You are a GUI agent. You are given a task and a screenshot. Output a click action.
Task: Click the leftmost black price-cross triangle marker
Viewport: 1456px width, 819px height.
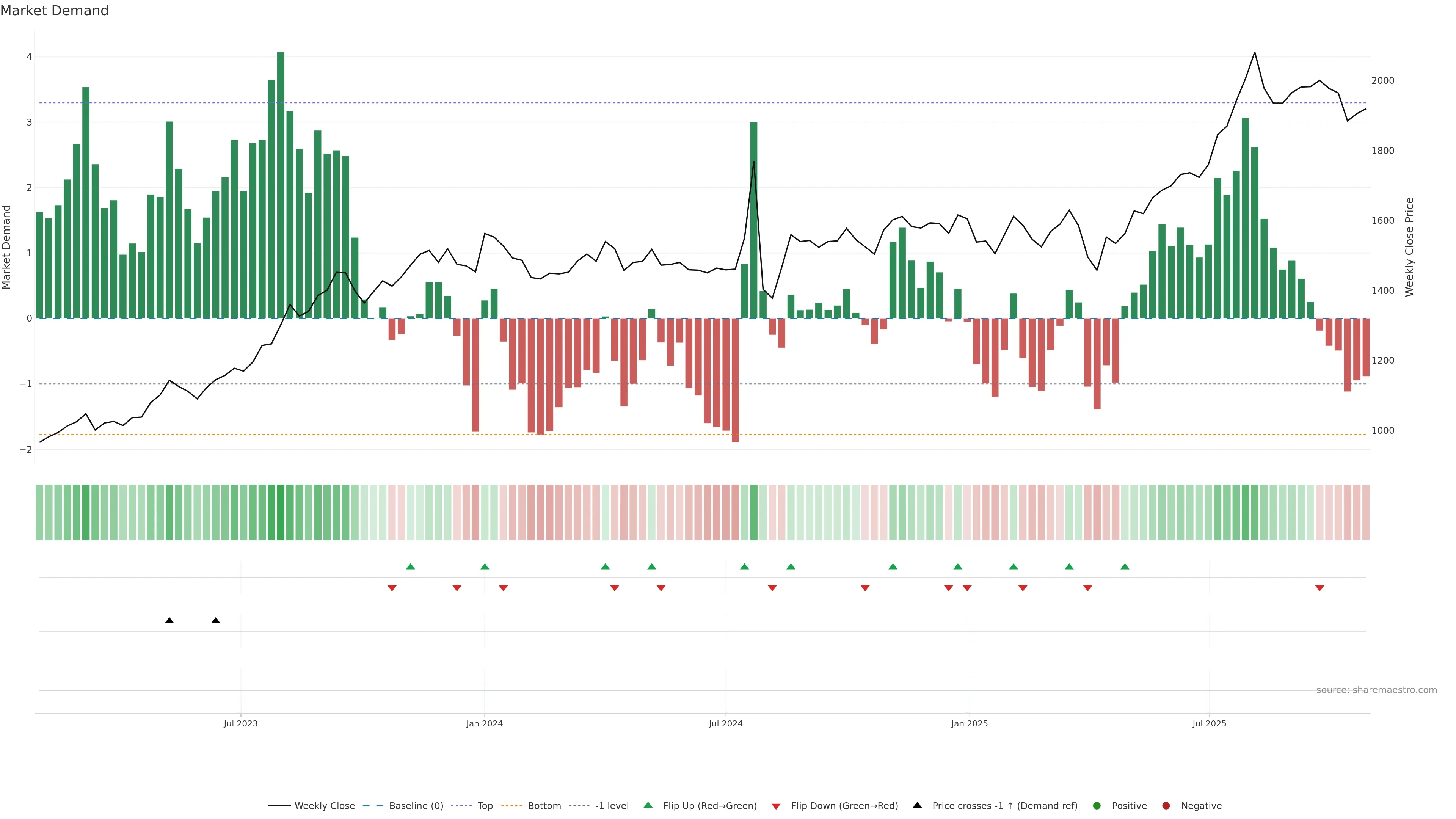pyautogui.click(x=169, y=621)
